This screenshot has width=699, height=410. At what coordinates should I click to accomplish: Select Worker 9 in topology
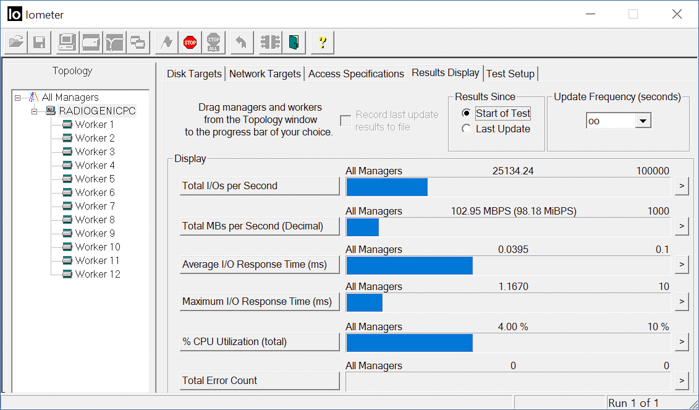click(94, 233)
